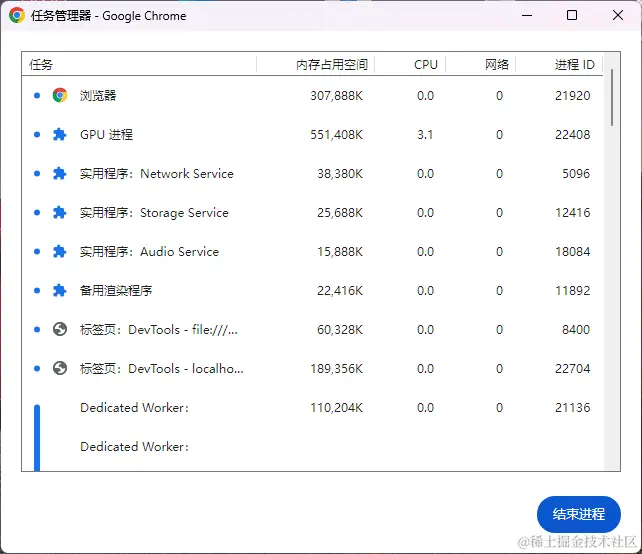Click memory value 110,204K

click(336, 407)
